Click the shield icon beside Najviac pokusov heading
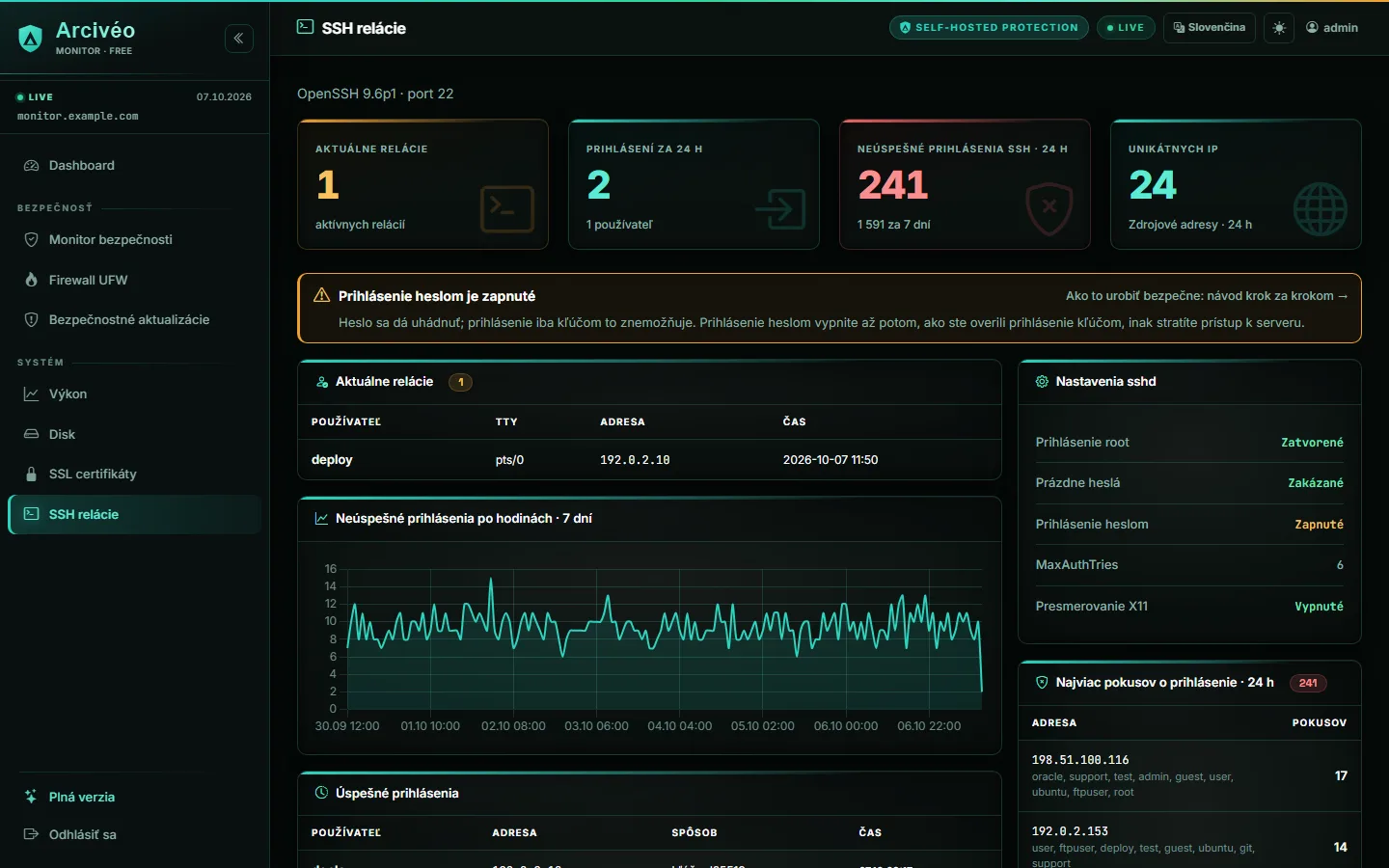The width and height of the screenshot is (1389, 868). (x=1042, y=683)
